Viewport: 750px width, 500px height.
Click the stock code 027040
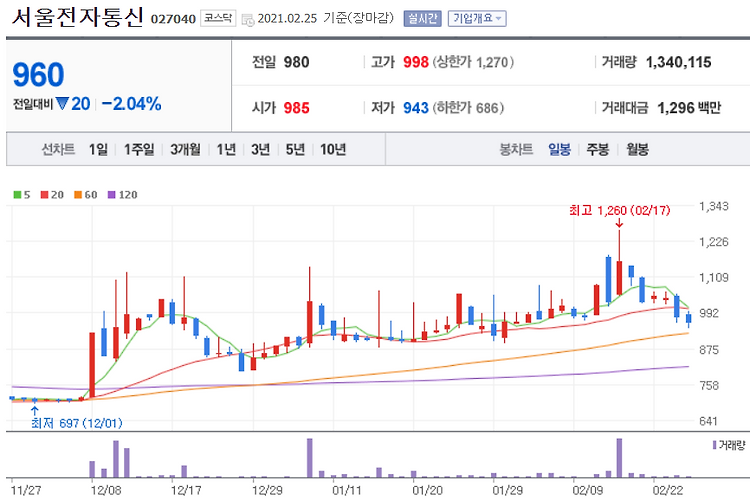click(x=173, y=19)
